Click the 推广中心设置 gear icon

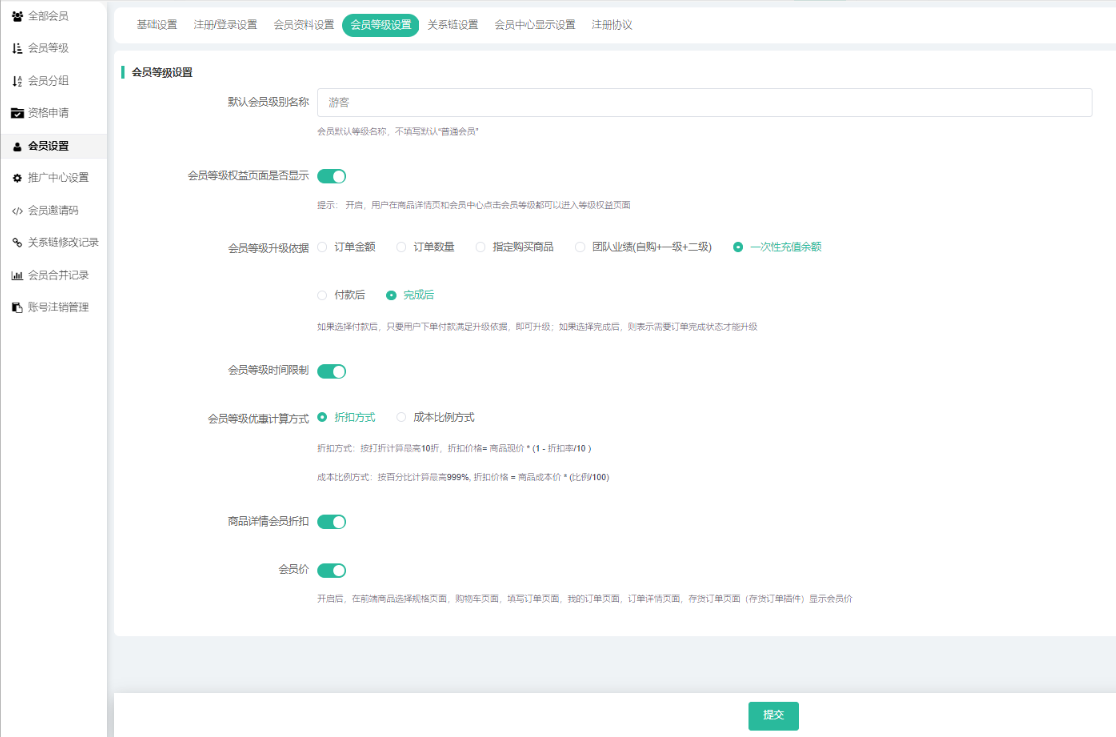tap(17, 178)
